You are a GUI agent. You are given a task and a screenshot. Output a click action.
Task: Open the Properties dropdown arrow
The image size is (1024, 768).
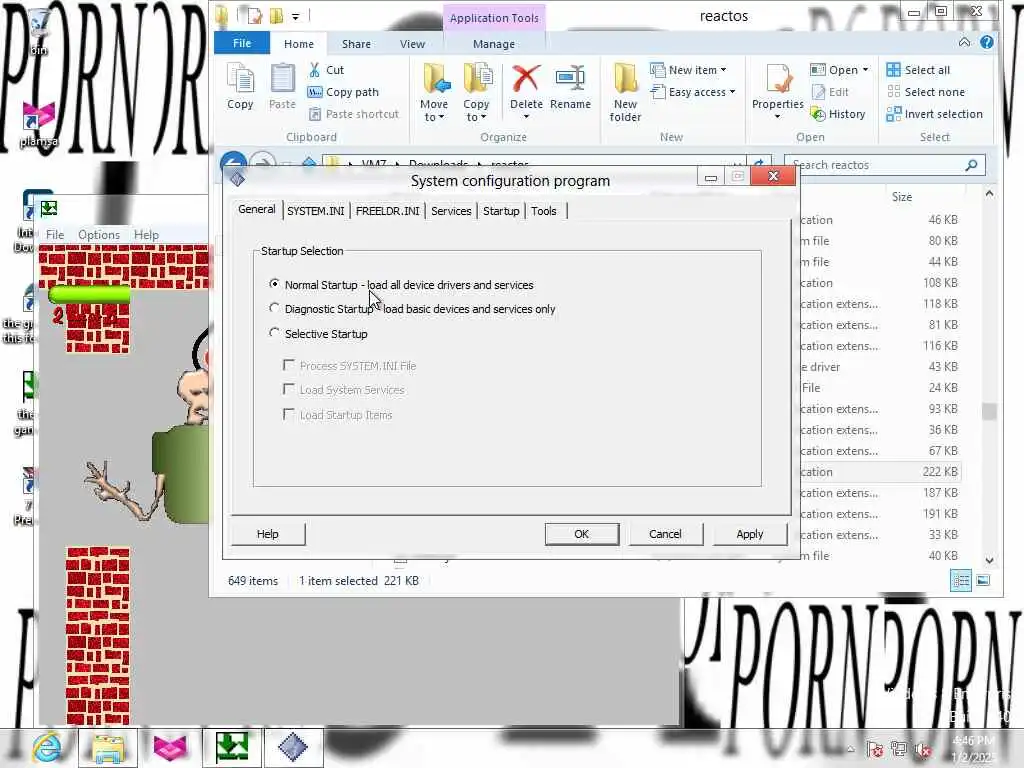(x=778, y=117)
